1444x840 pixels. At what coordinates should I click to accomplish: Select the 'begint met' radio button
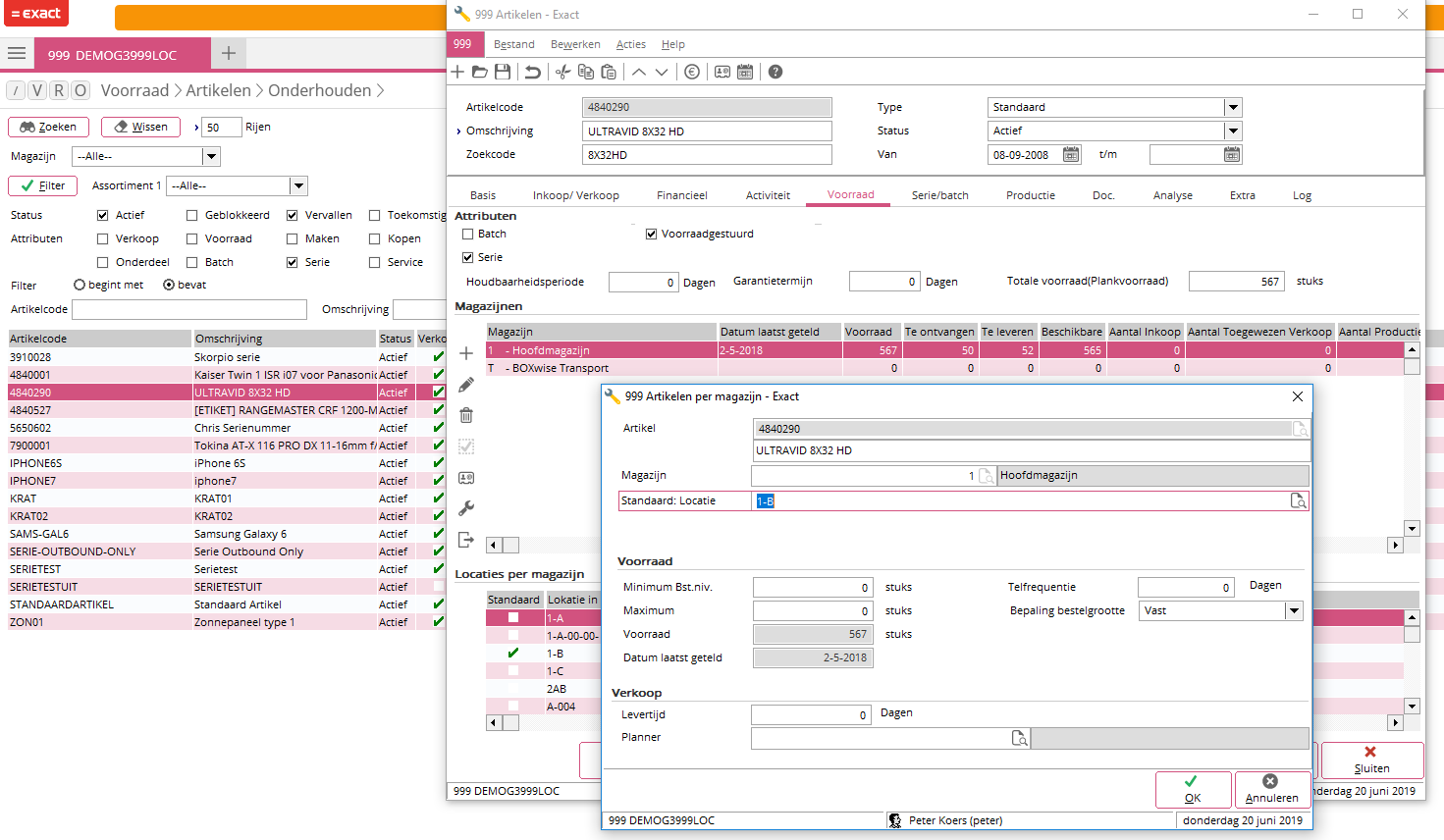(80, 285)
